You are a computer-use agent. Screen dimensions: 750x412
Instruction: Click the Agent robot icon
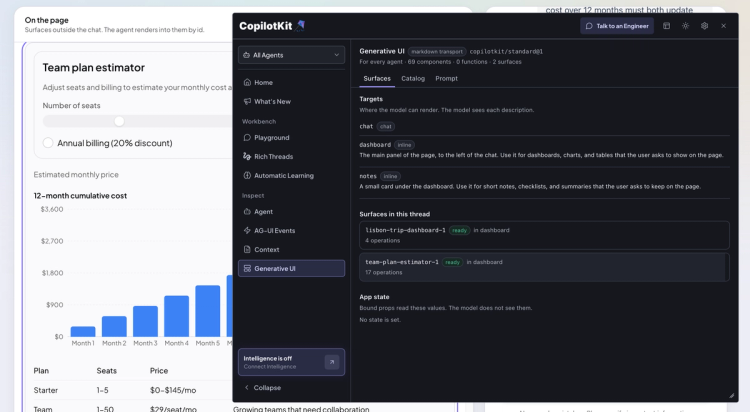click(x=247, y=212)
